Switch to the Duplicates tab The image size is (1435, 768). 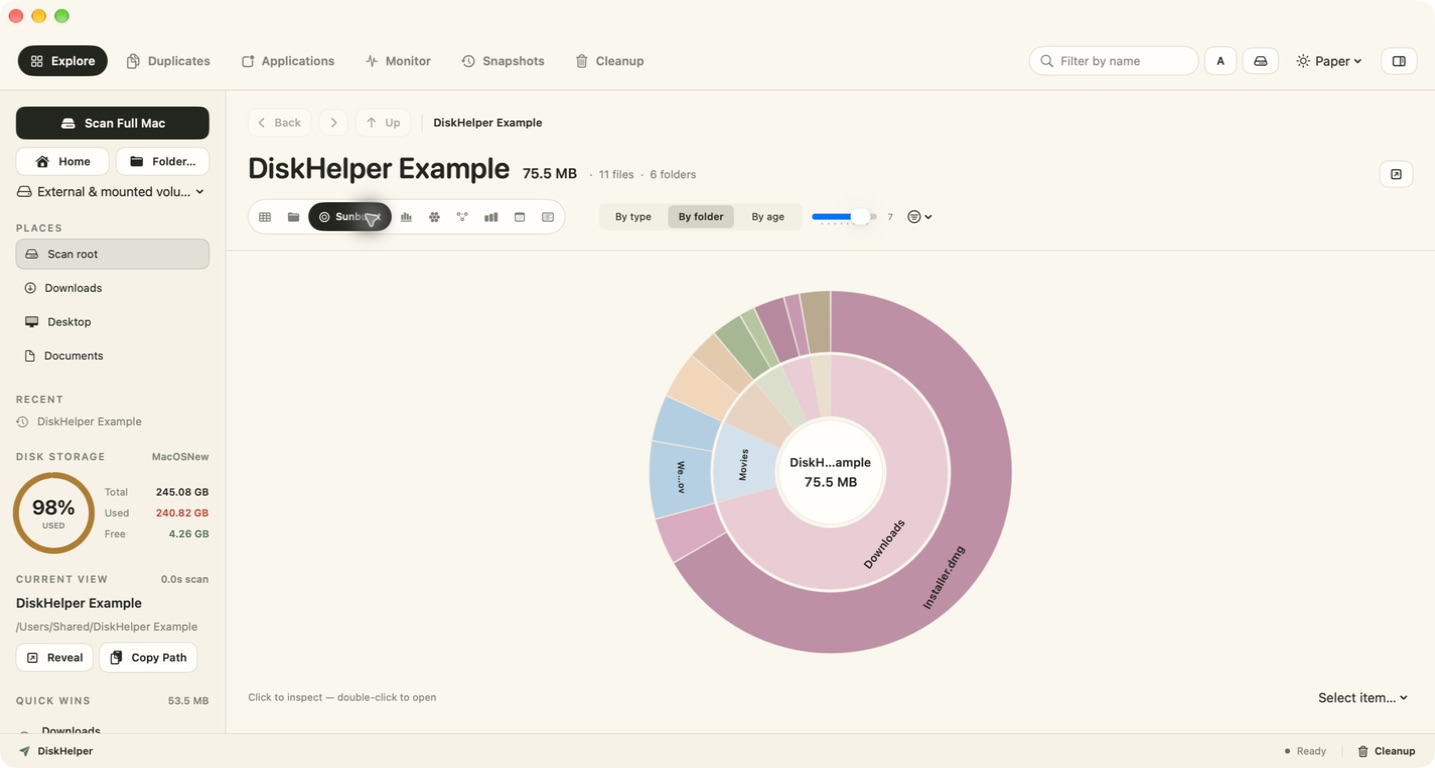click(x=168, y=61)
